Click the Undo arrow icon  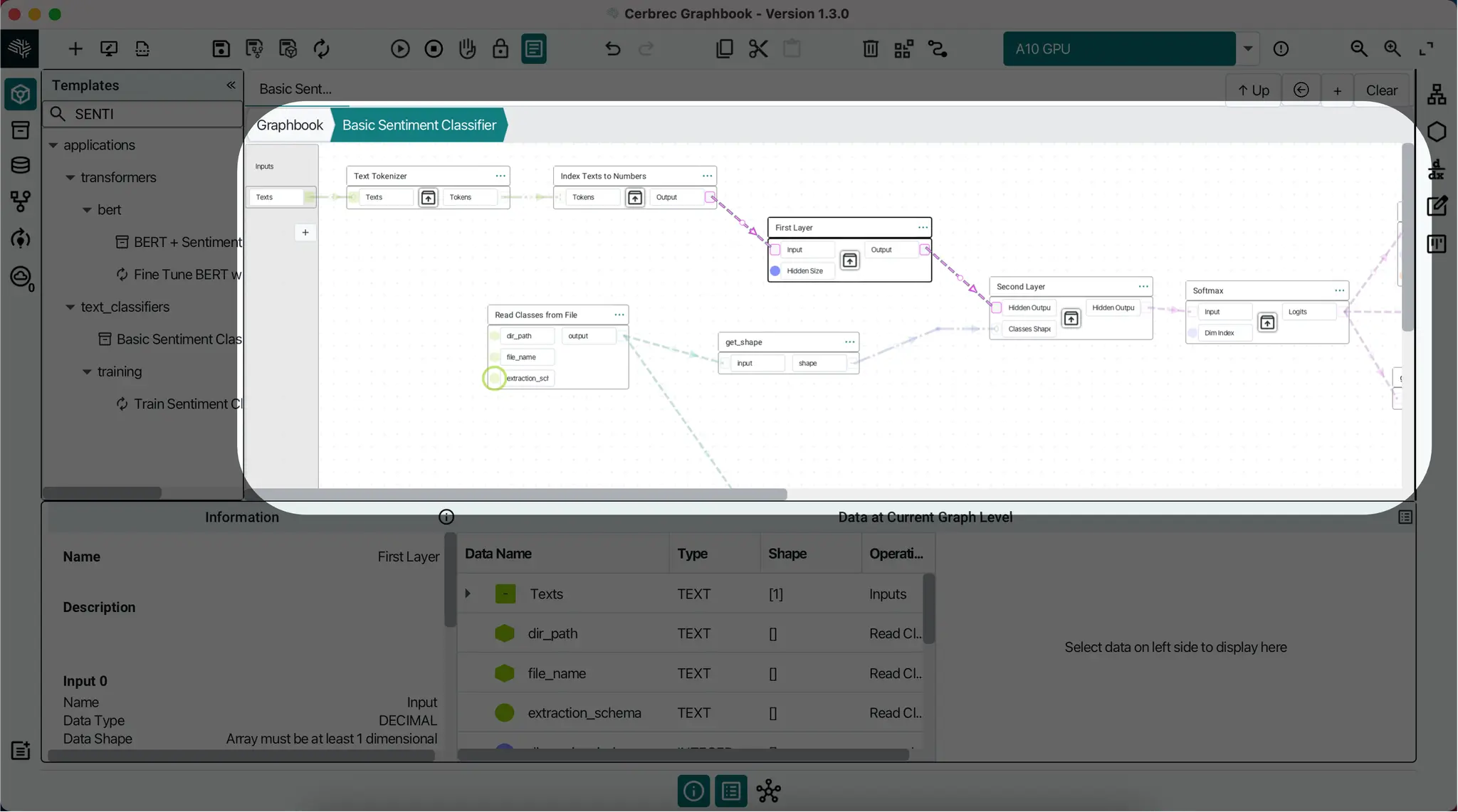[x=612, y=49]
